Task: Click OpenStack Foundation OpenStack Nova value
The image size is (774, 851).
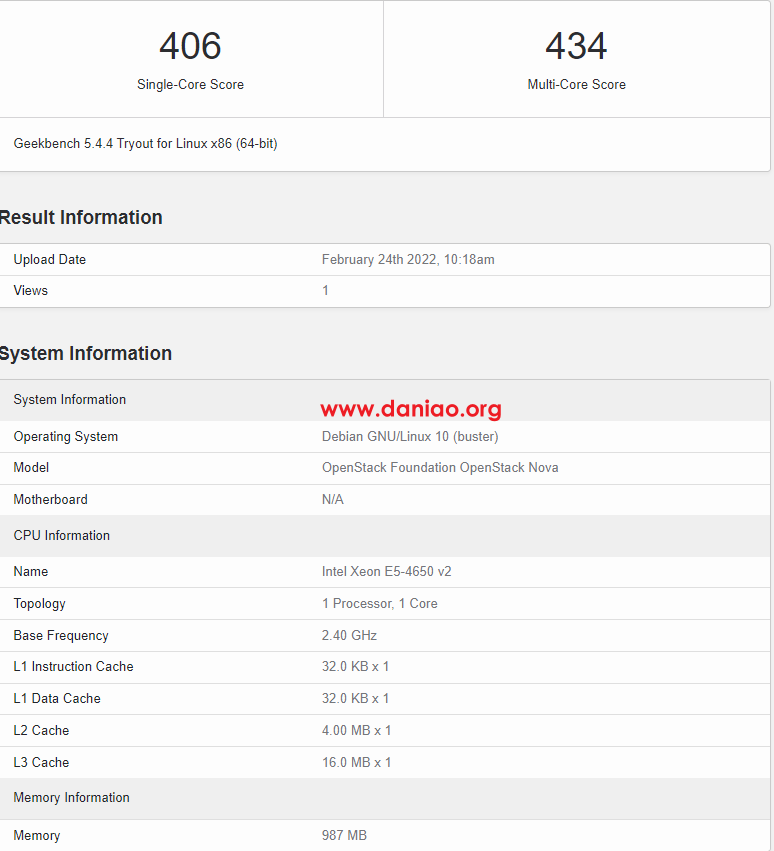Action: tap(440, 468)
